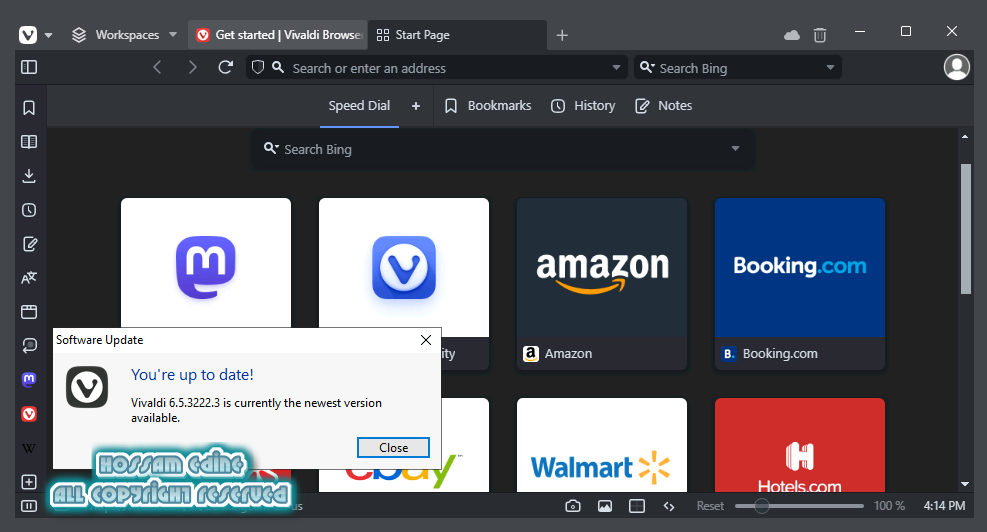The image size is (987, 532).
Task: Open tab tiling options
Action: [x=637, y=506]
